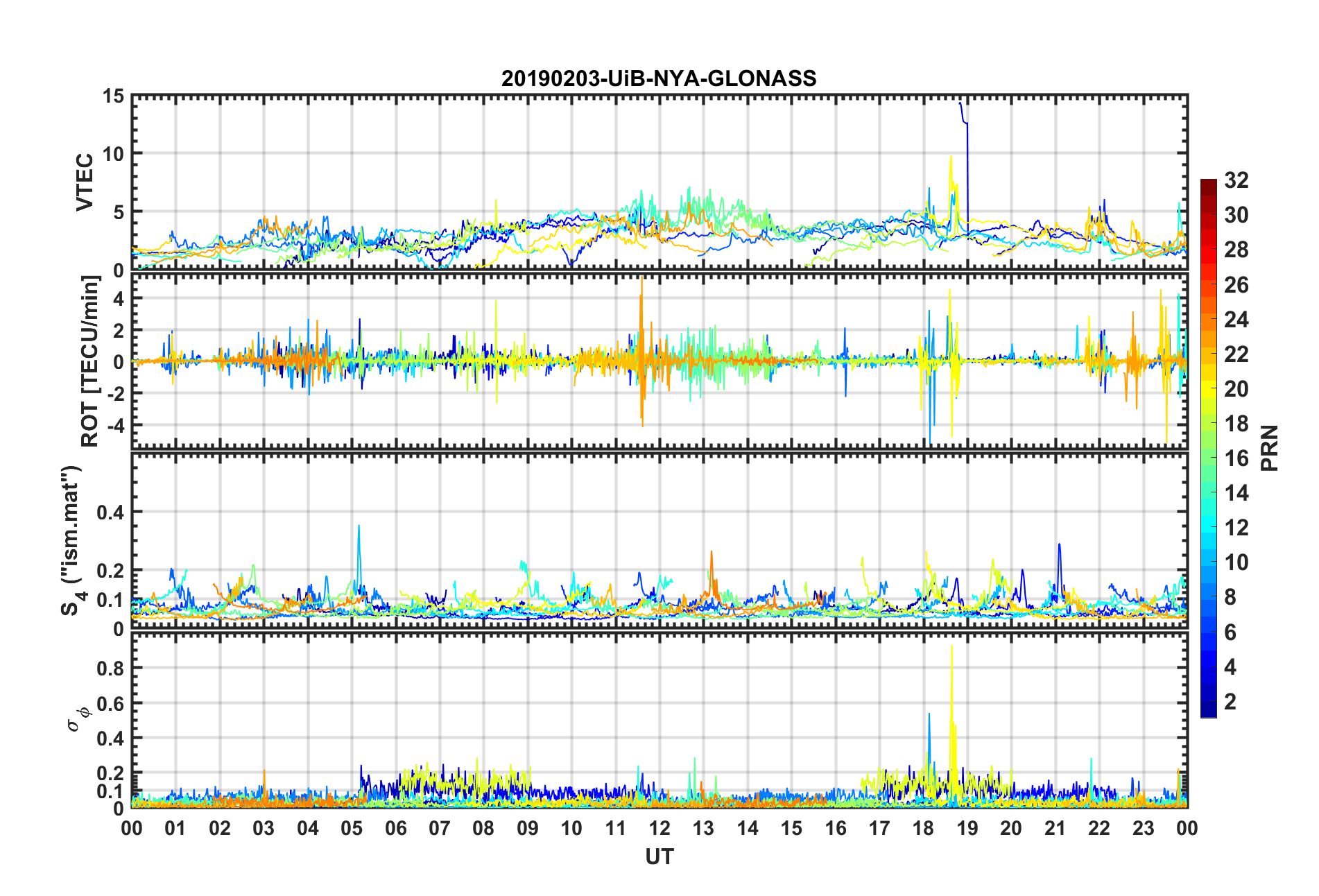Click the PRN colorbar label
The image size is (1319, 896).
1269,449
